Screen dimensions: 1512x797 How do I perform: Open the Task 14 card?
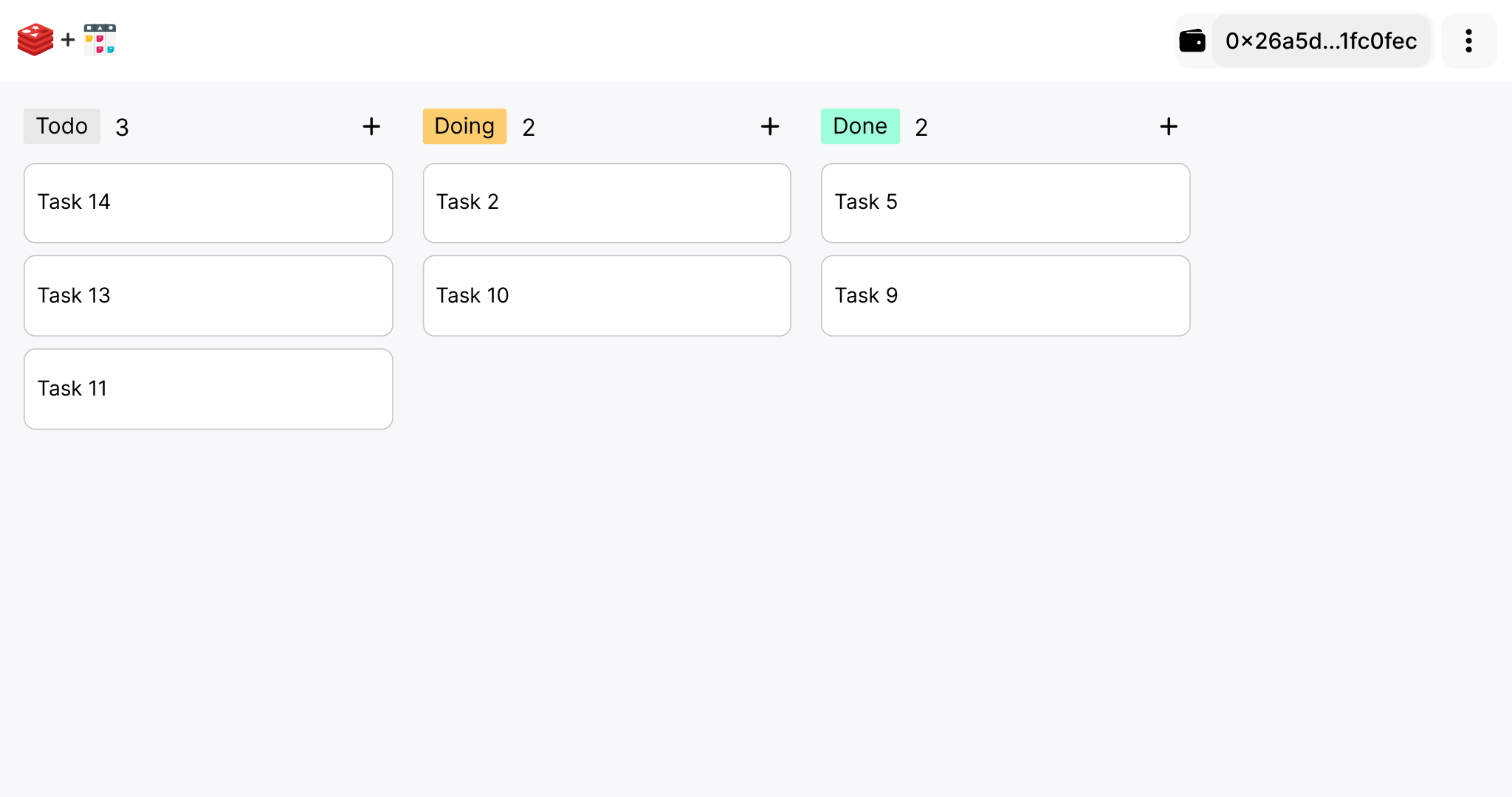pyautogui.click(x=208, y=202)
